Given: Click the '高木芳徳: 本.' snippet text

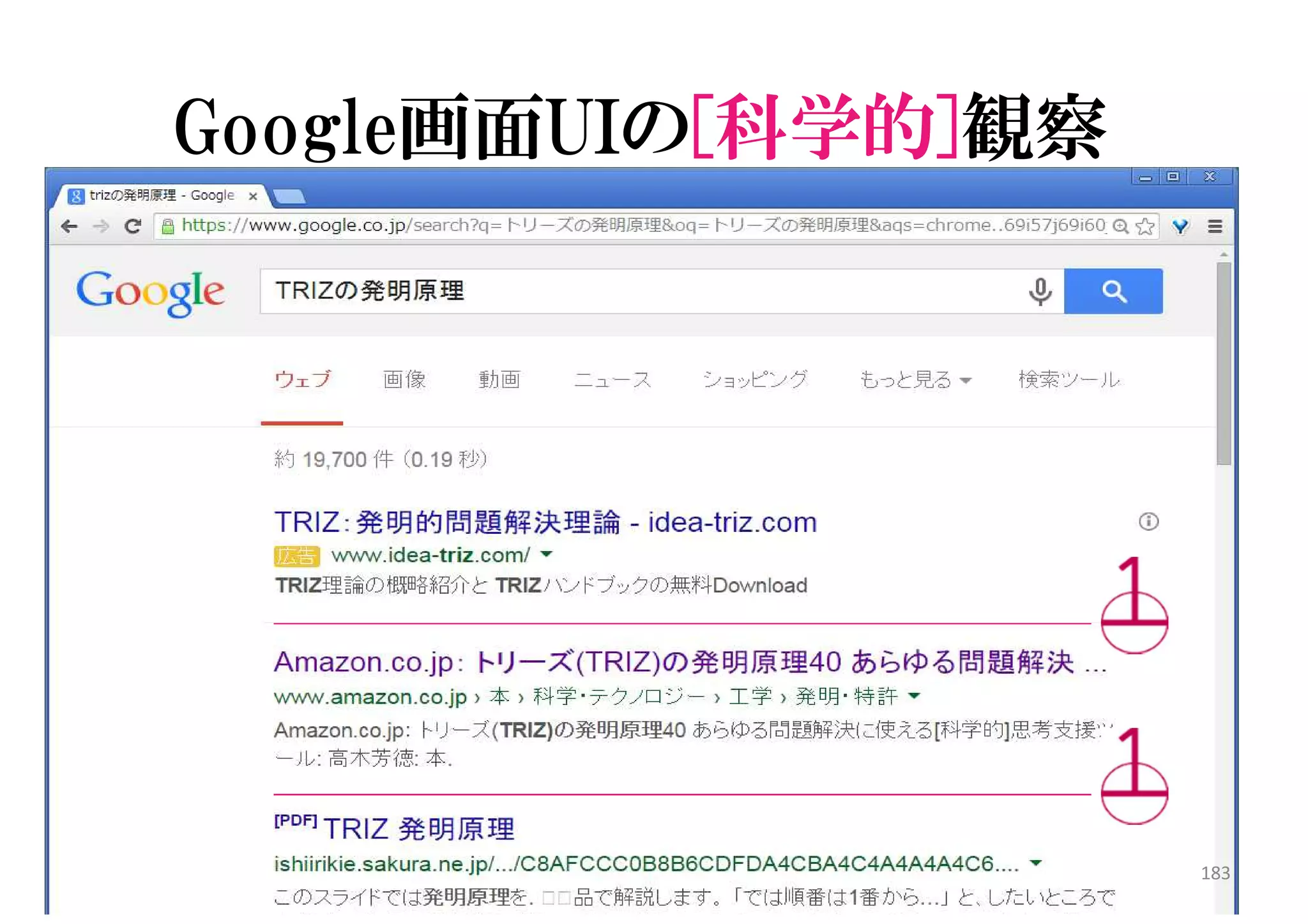Looking at the screenshot, I should tap(390, 759).
